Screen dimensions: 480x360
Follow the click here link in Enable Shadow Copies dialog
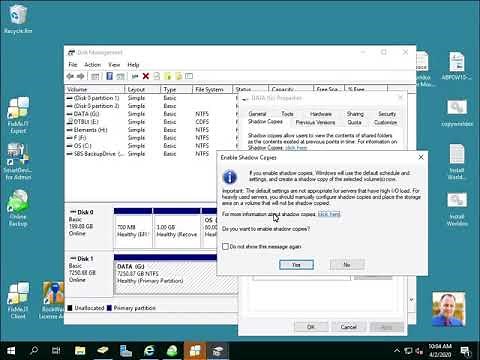(329, 214)
